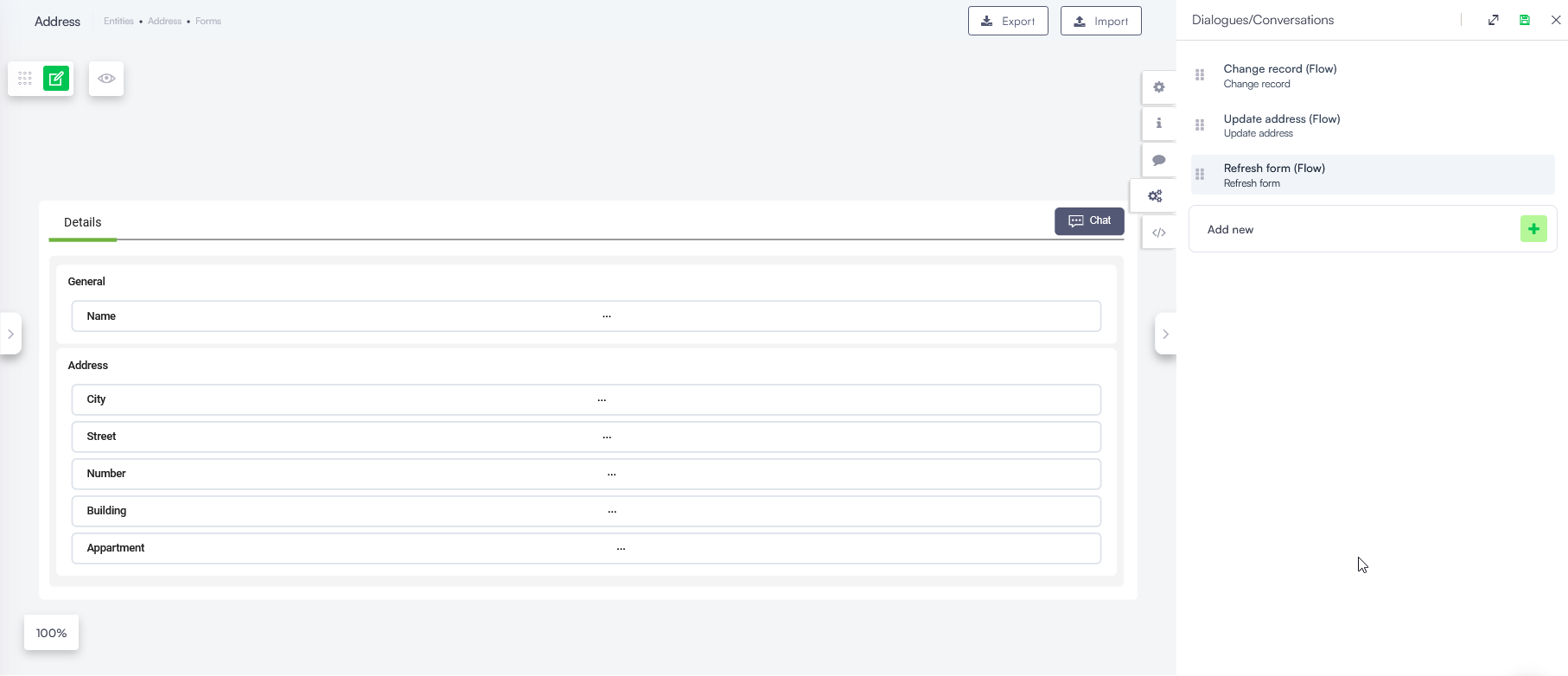The image size is (1568, 676).
Task: Click the 100% zoom level indicator
Action: pos(51,633)
